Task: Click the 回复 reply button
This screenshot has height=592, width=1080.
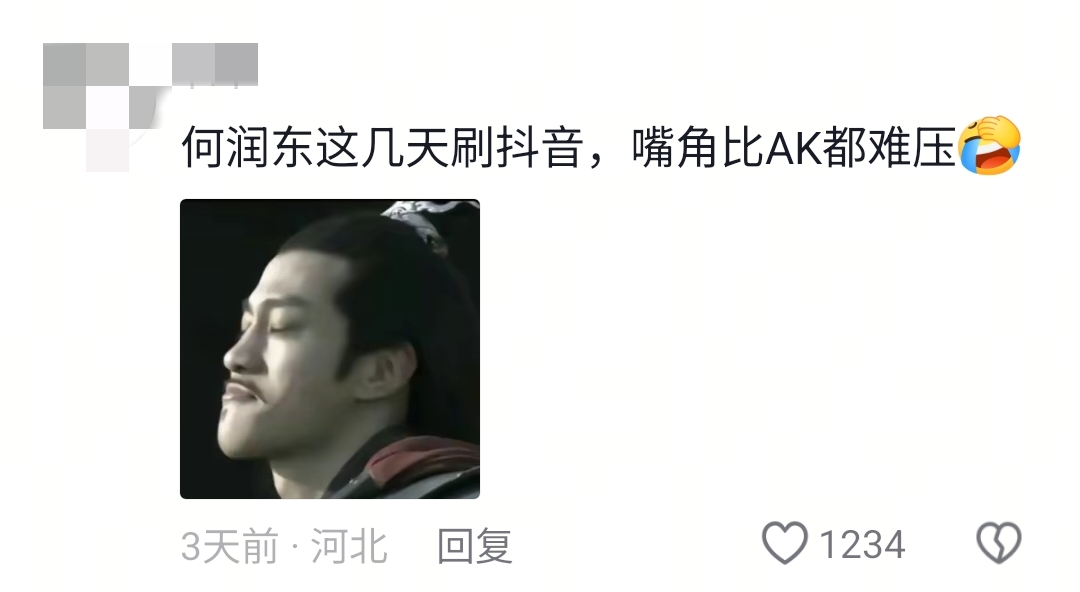Action: pyautogui.click(x=475, y=547)
